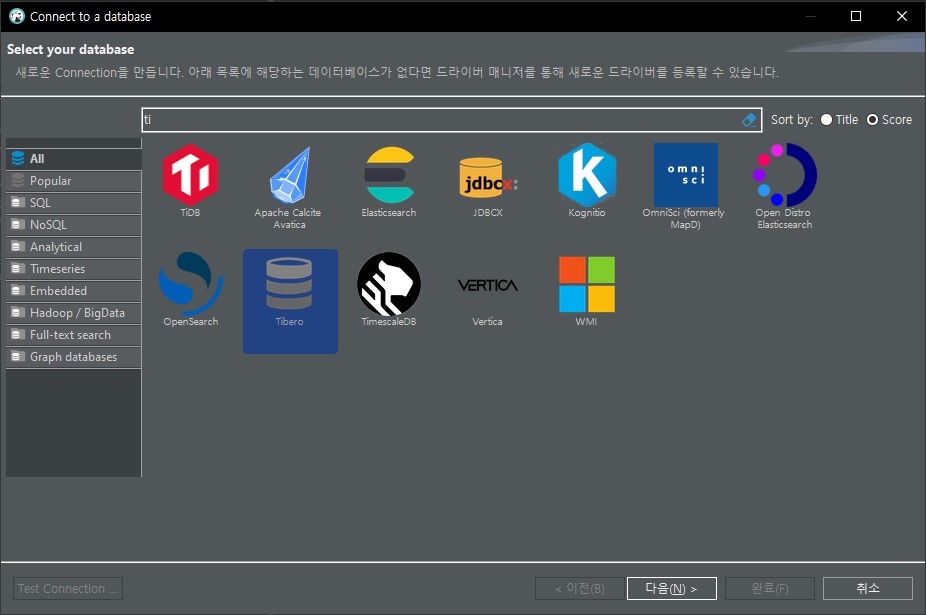Click the 다음(N) > next button

671,588
